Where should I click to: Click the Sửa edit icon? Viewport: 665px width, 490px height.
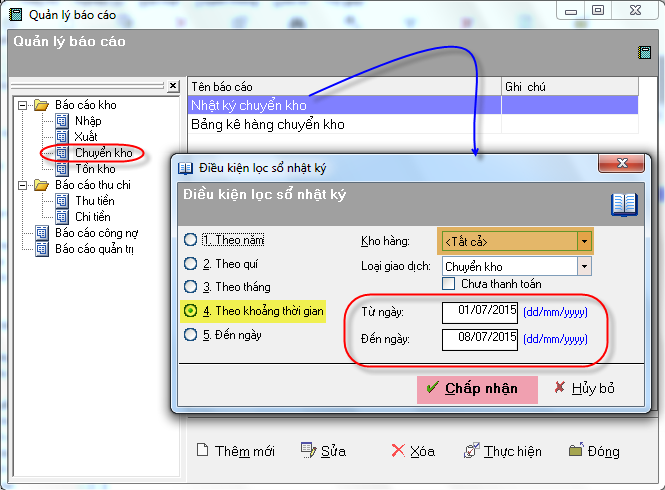[x=307, y=451]
